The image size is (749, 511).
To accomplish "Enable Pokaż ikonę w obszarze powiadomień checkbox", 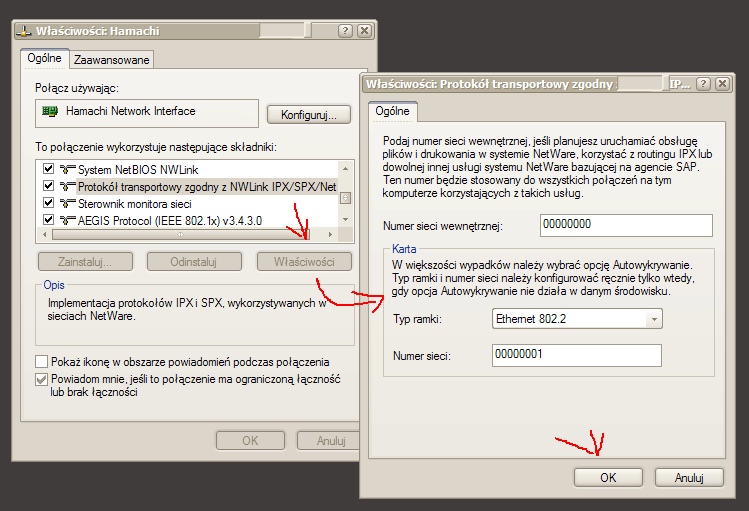I will coord(42,361).
